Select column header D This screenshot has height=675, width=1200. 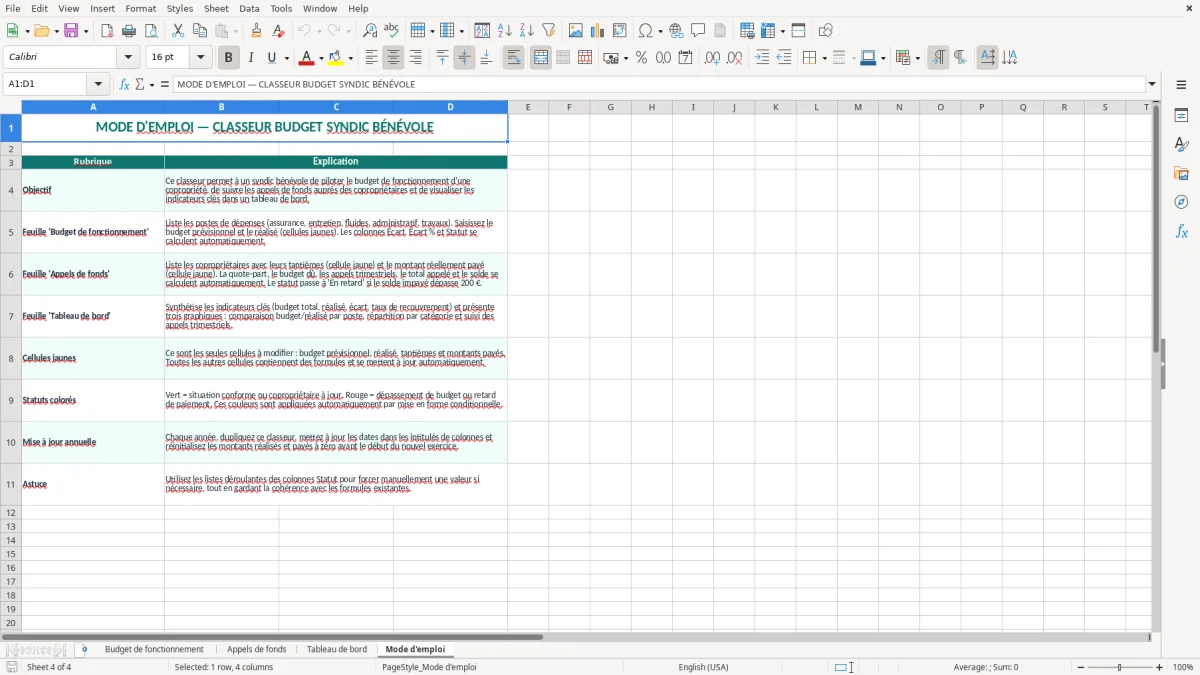point(450,107)
